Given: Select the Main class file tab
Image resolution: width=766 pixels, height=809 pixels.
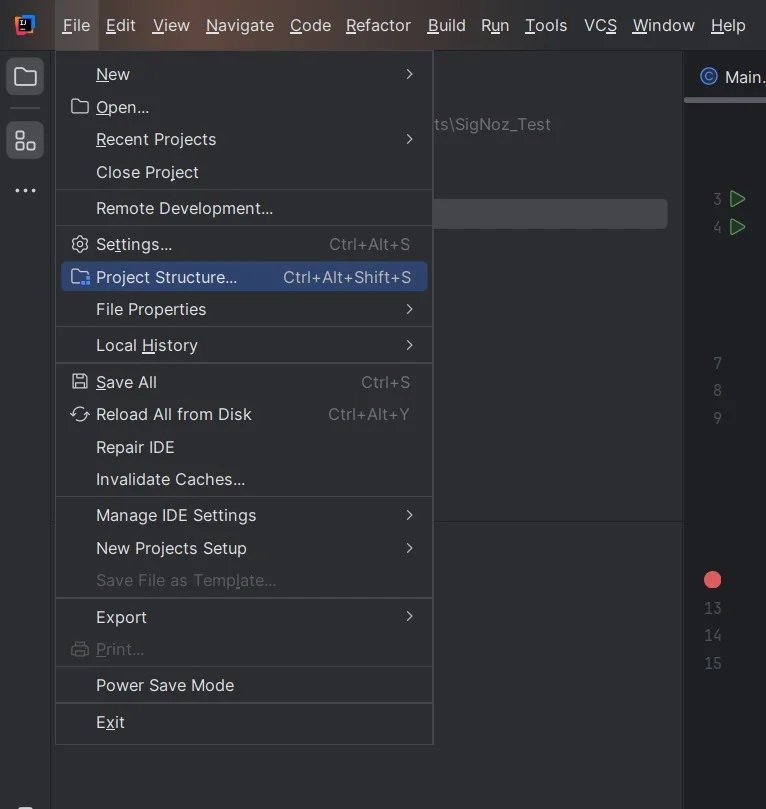Looking at the screenshot, I should [732, 77].
